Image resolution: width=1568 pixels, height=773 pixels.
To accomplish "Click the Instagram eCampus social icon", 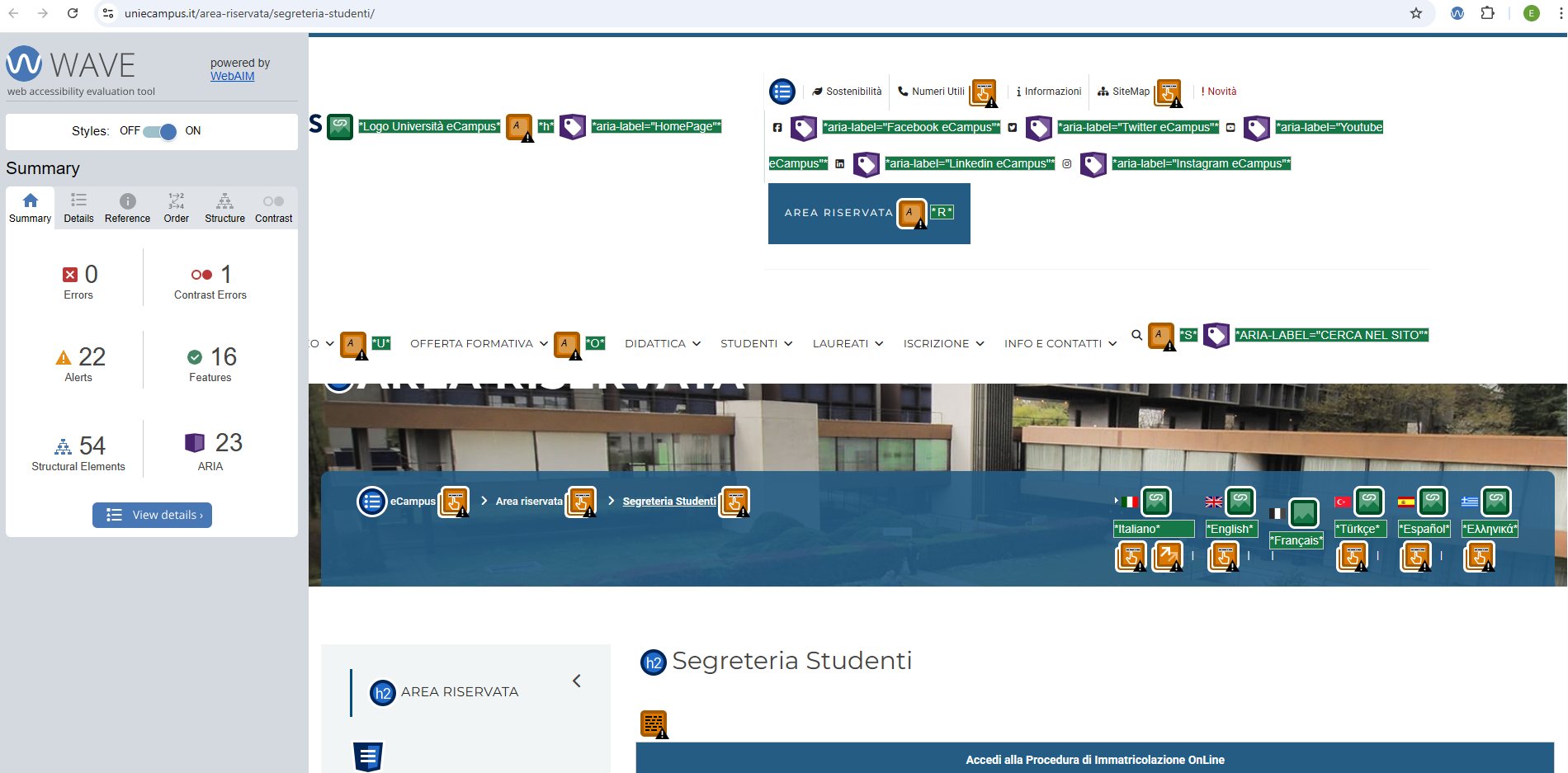I will pyautogui.click(x=1066, y=164).
